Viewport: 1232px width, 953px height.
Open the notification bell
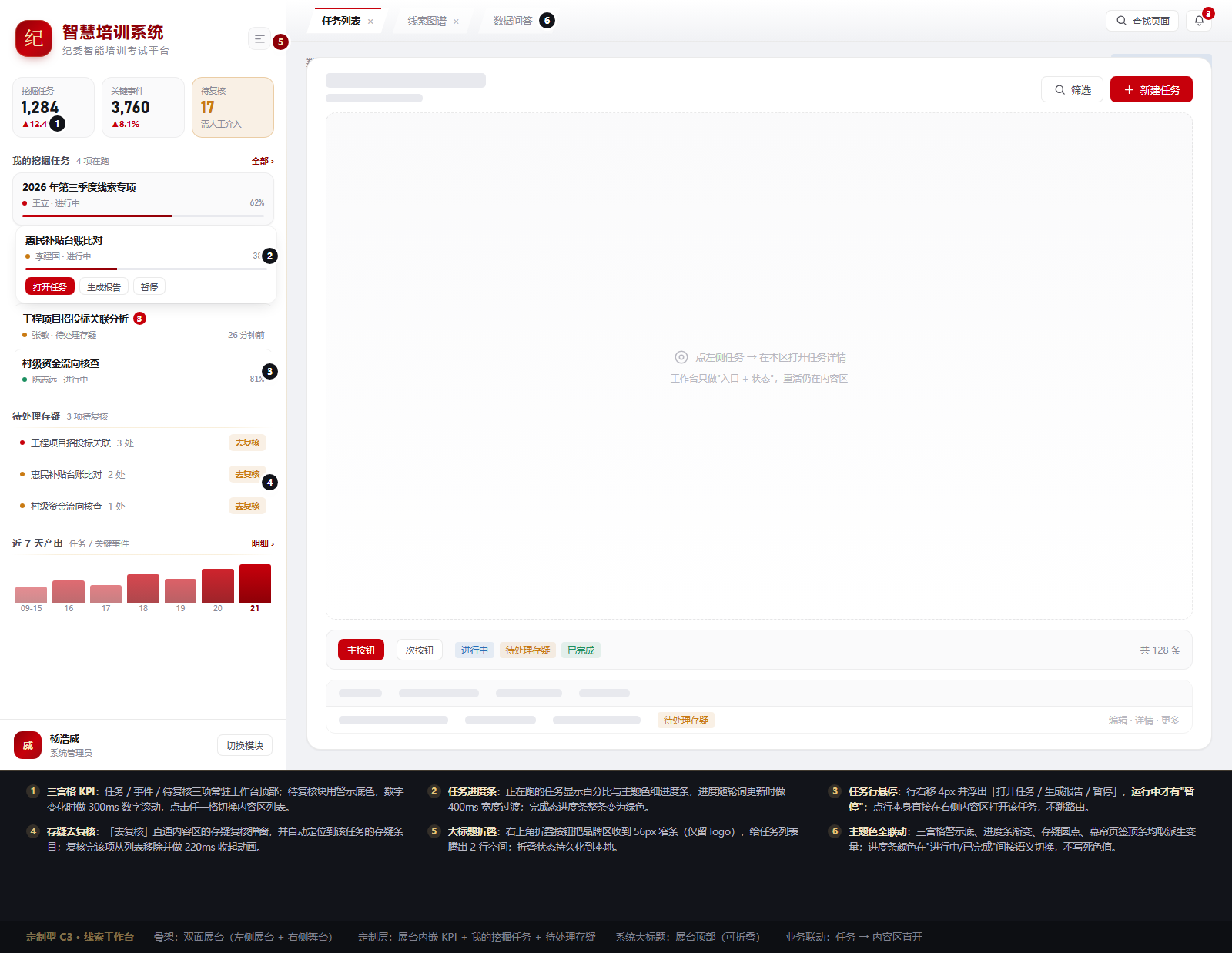point(1199,21)
